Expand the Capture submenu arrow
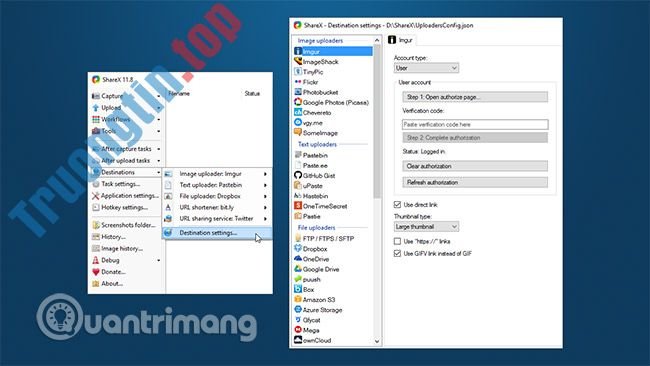 (159, 96)
